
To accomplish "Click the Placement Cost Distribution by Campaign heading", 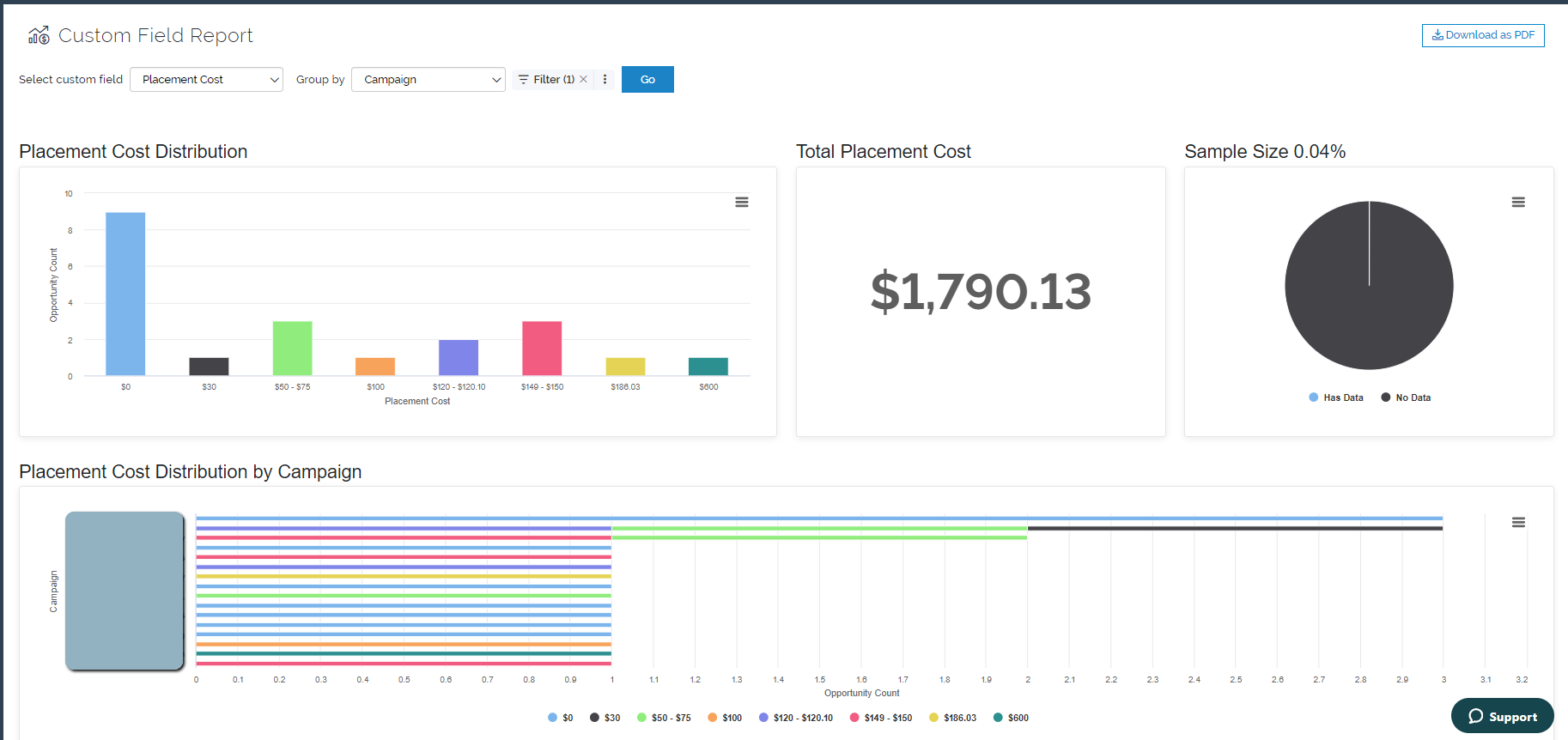I will click(191, 472).
